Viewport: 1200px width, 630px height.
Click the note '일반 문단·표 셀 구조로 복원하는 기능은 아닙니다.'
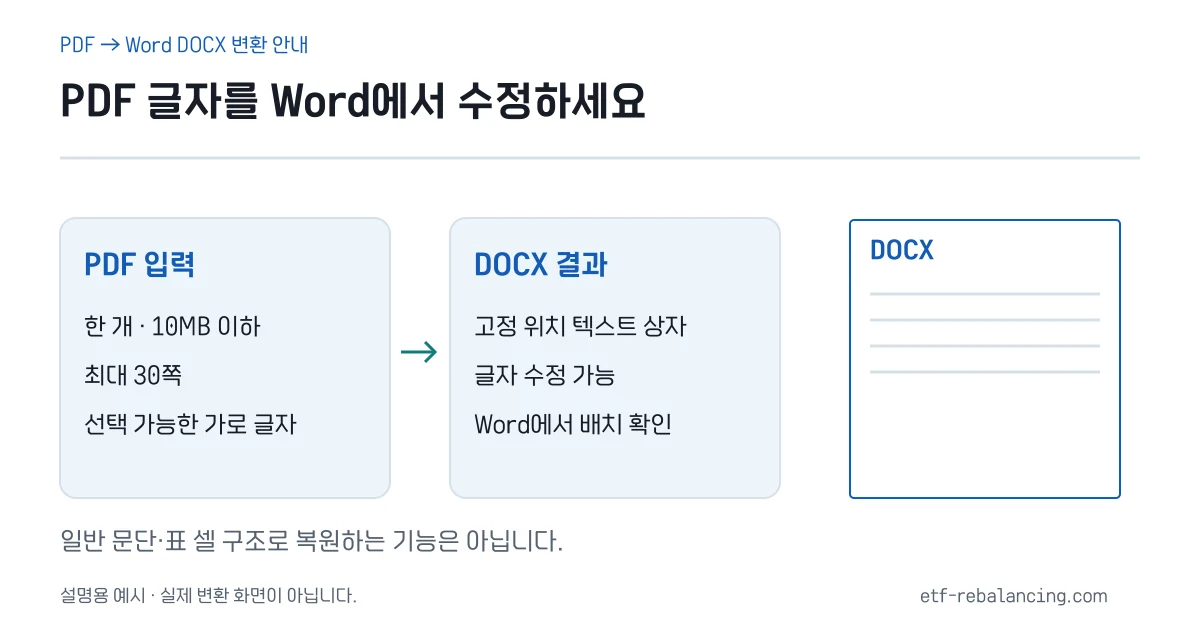pyautogui.click(x=312, y=542)
